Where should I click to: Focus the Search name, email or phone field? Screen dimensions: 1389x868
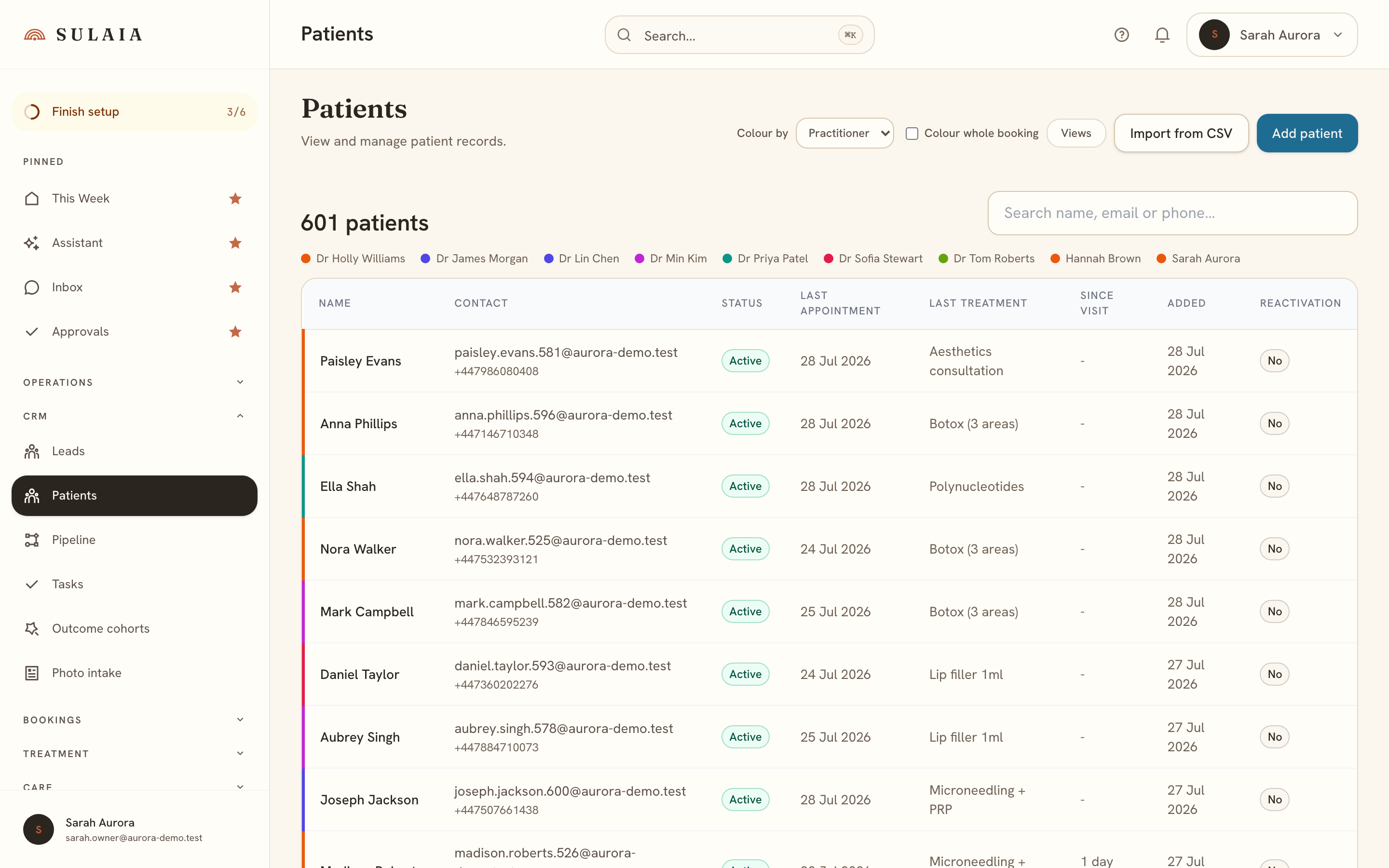[x=1172, y=213]
